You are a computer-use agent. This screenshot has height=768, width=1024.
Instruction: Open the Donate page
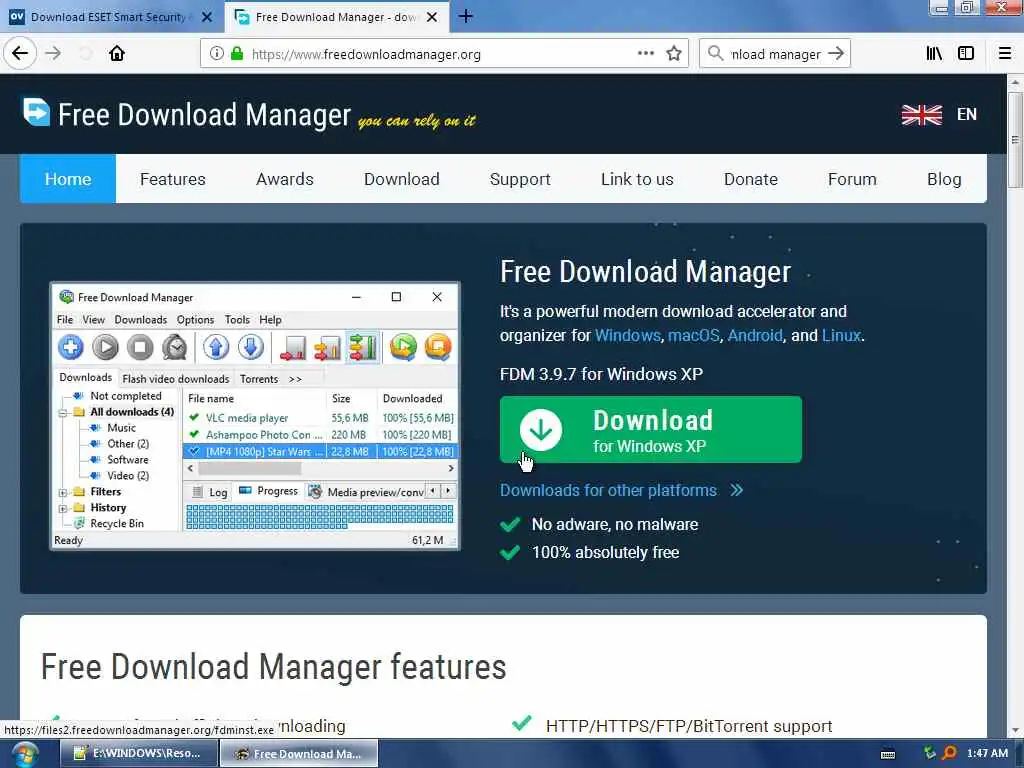pos(750,179)
